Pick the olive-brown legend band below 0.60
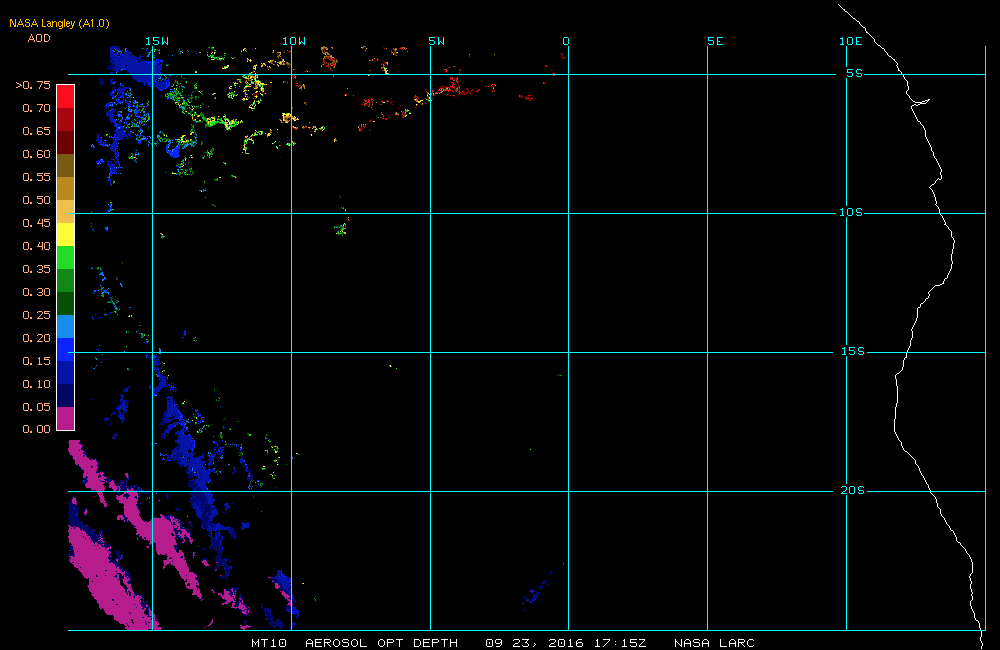This screenshot has height=650, width=1000. point(66,165)
